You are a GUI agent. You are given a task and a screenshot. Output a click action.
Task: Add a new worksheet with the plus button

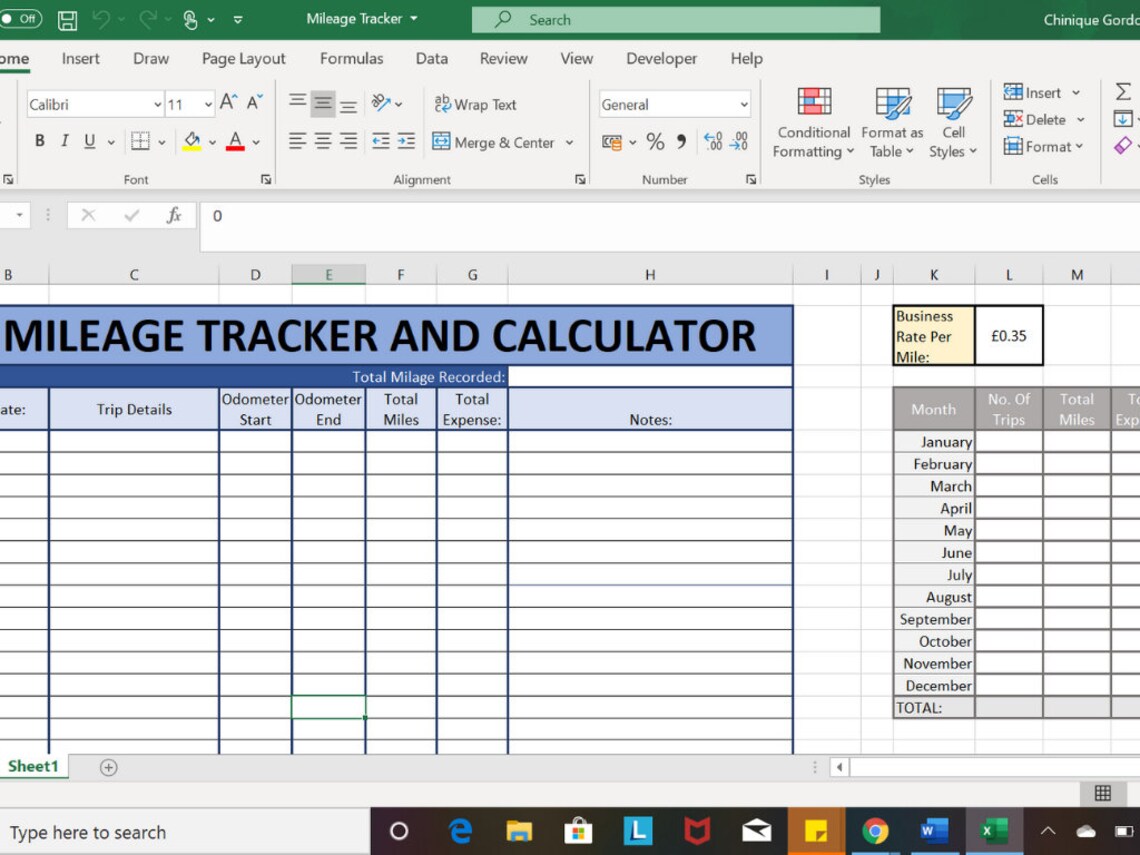click(x=108, y=767)
